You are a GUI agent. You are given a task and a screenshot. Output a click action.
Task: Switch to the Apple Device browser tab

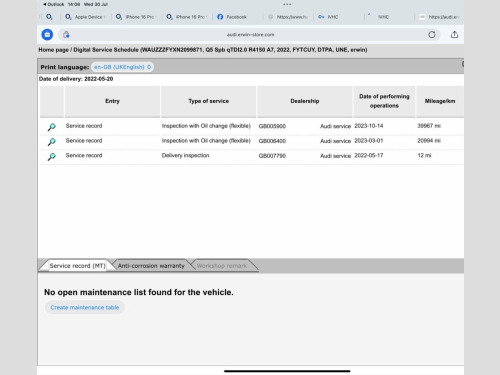86,17
